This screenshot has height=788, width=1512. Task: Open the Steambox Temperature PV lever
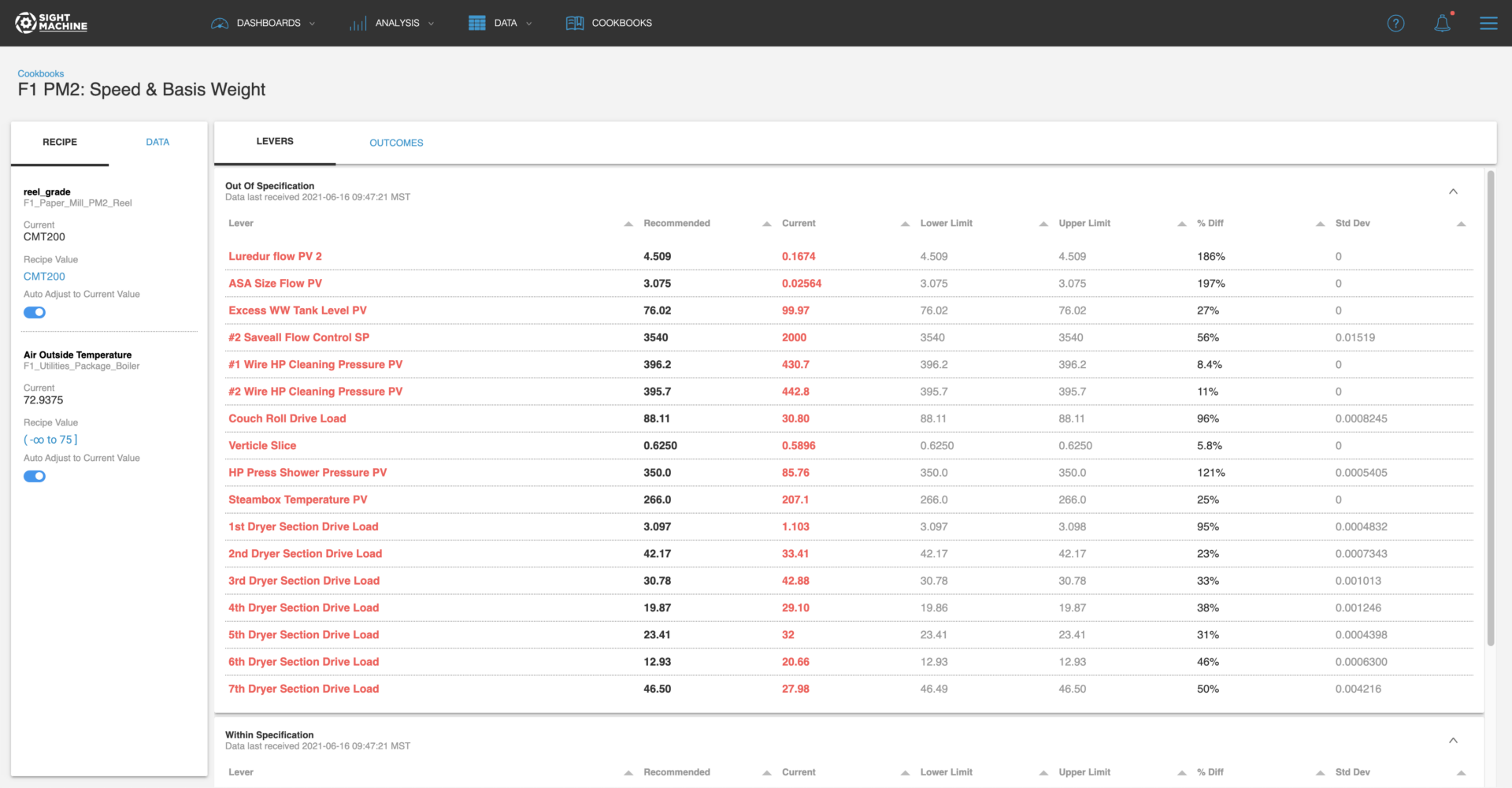pos(298,500)
